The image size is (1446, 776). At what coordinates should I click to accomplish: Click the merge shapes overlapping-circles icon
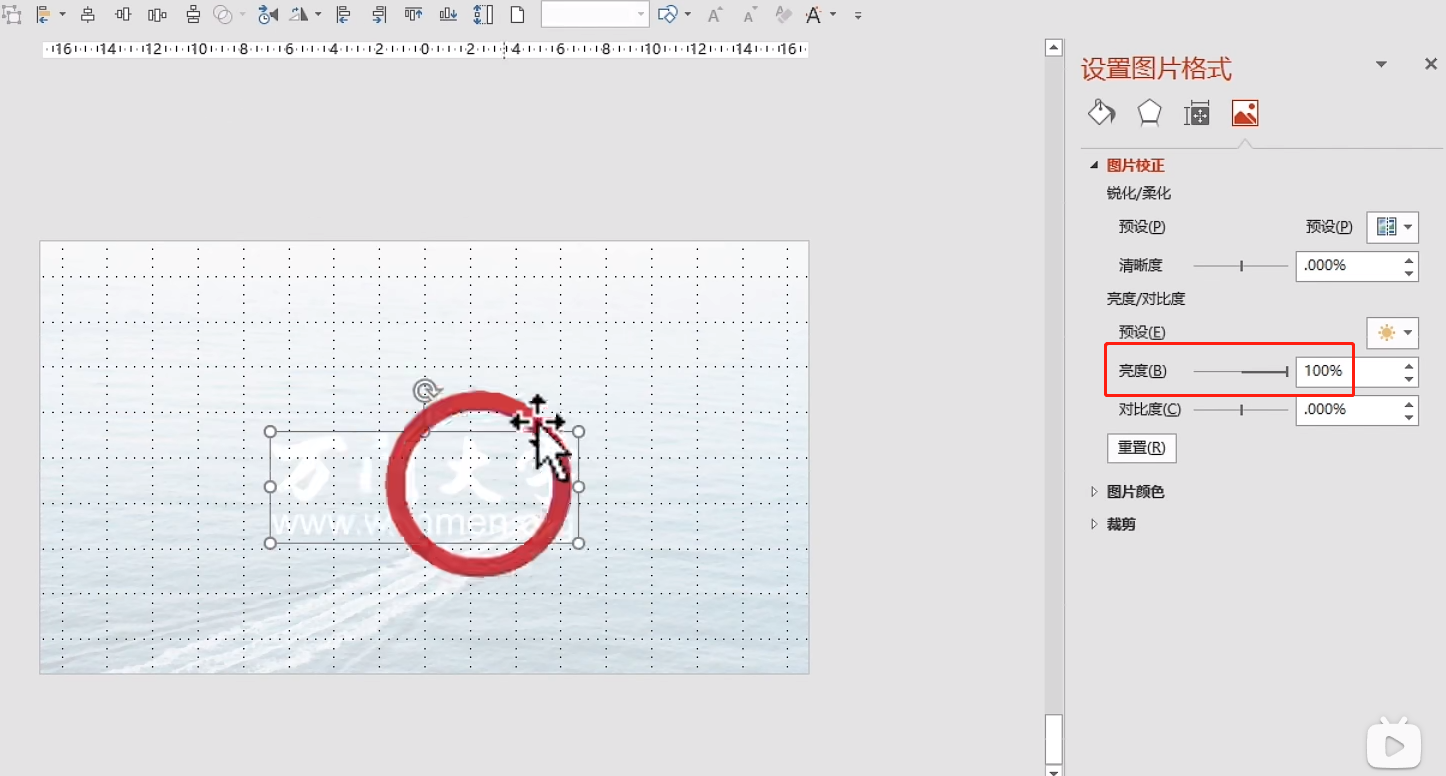222,15
